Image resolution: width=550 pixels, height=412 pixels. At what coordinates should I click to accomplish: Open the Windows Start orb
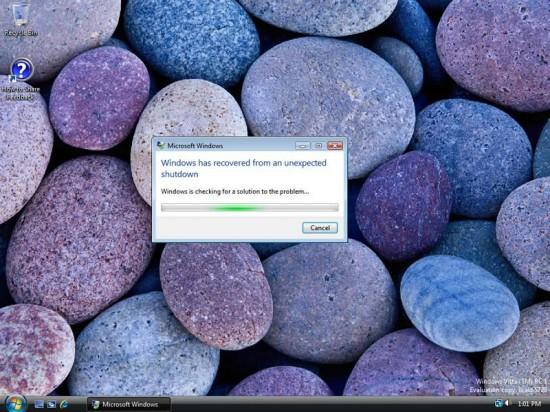(x=15, y=403)
